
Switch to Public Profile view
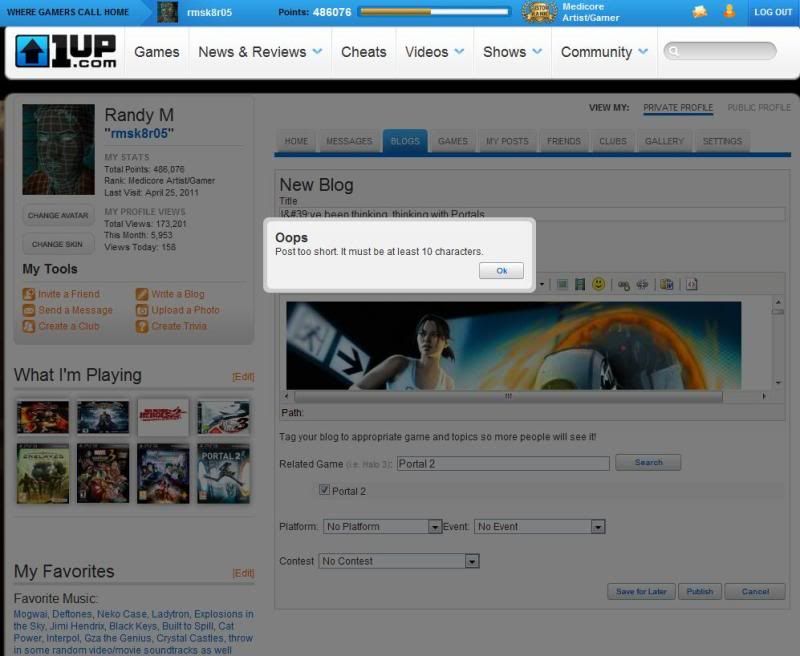coord(759,108)
